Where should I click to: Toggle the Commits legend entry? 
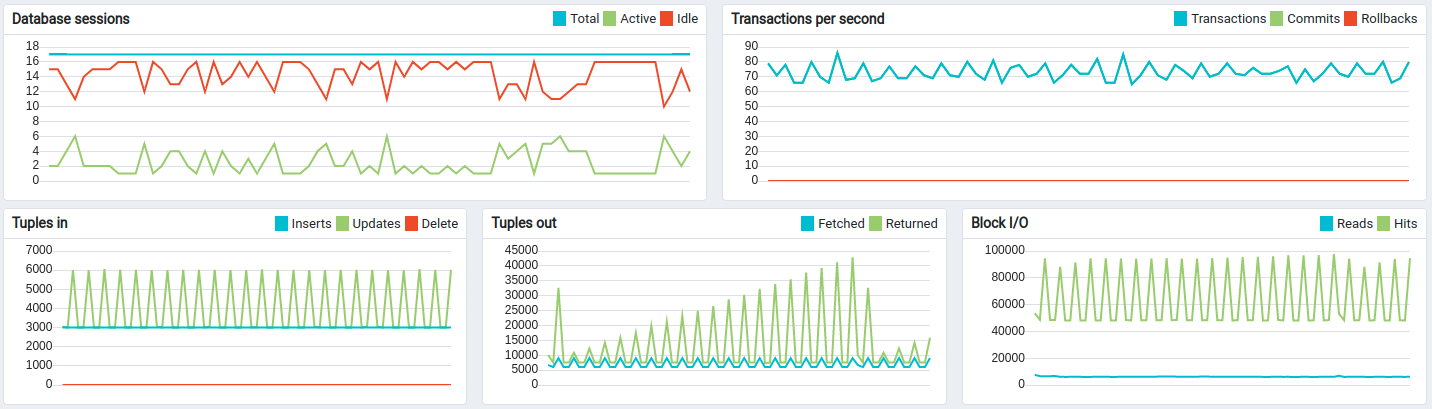(x=1313, y=19)
